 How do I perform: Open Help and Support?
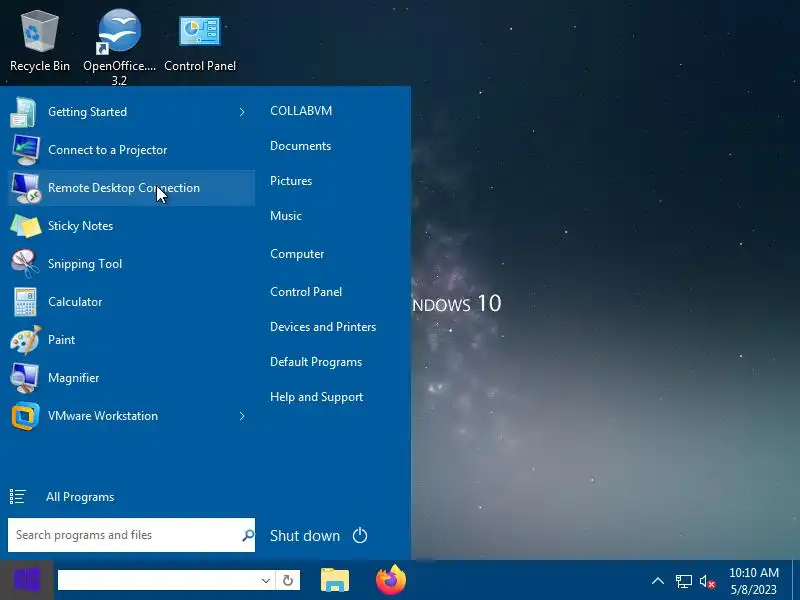pyautogui.click(x=316, y=397)
